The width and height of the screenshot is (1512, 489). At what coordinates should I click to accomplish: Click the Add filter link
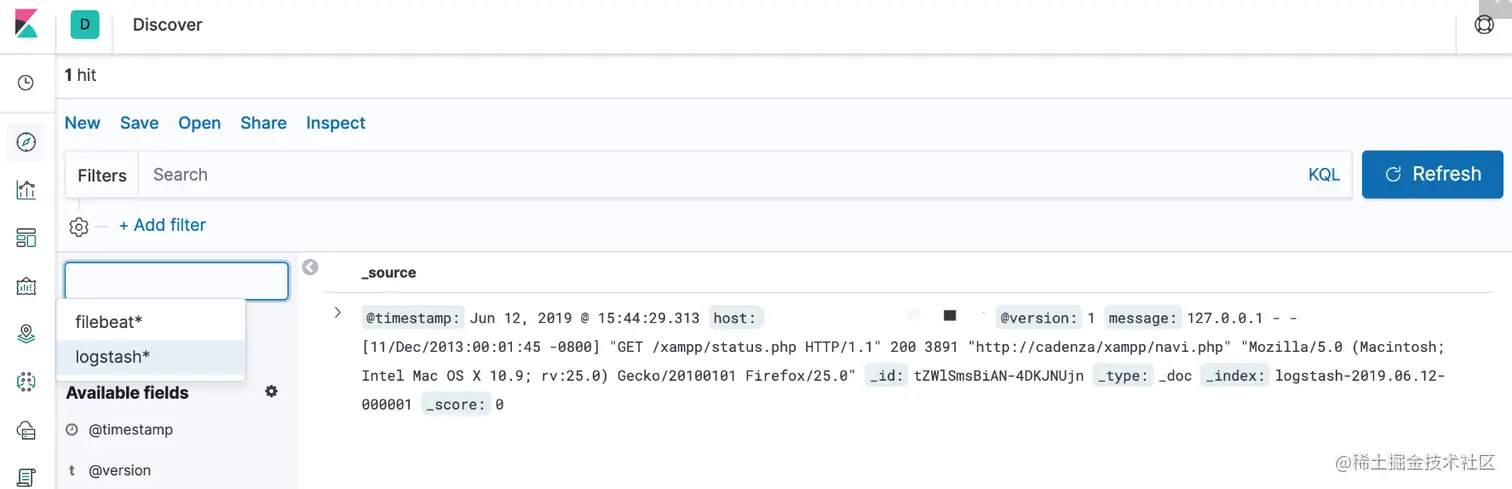coord(162,225)
